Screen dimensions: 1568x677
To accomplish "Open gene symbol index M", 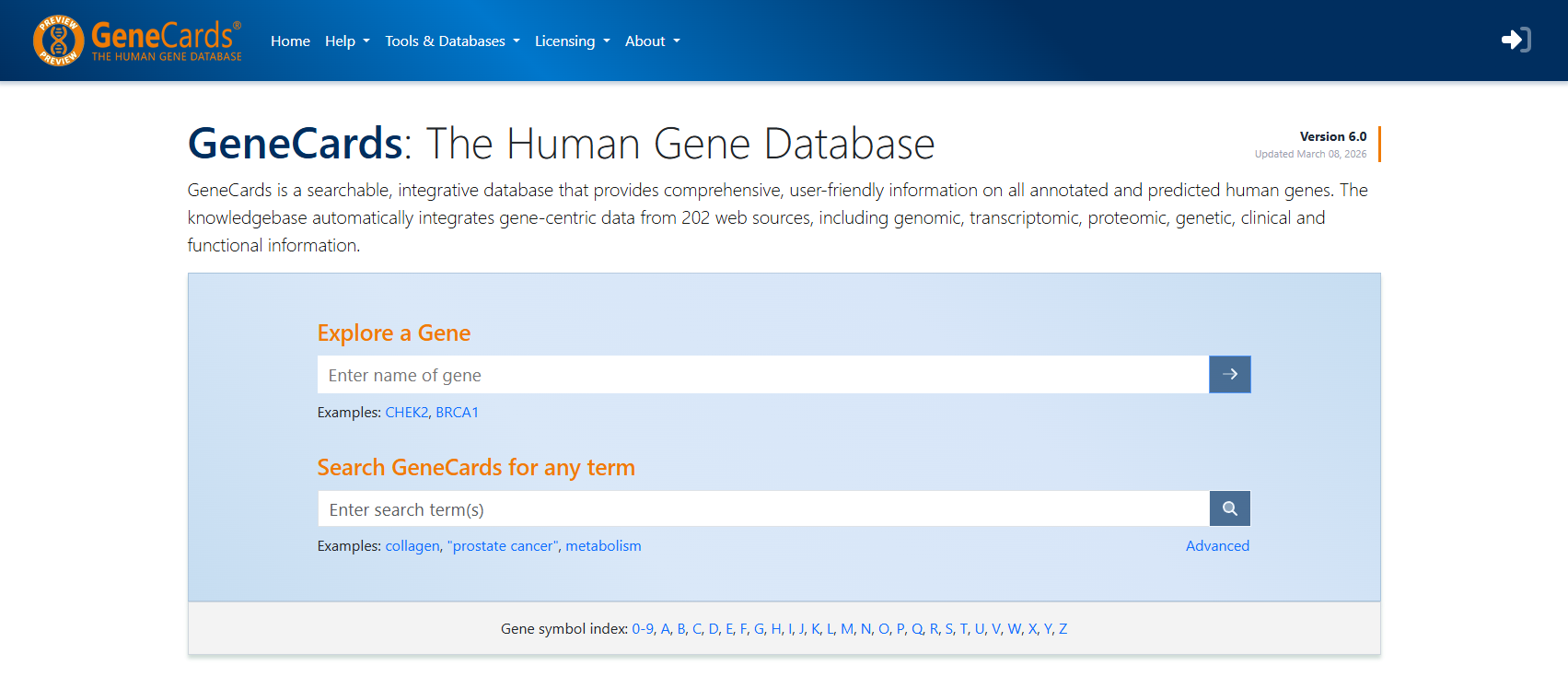I will tap(847, 629).
